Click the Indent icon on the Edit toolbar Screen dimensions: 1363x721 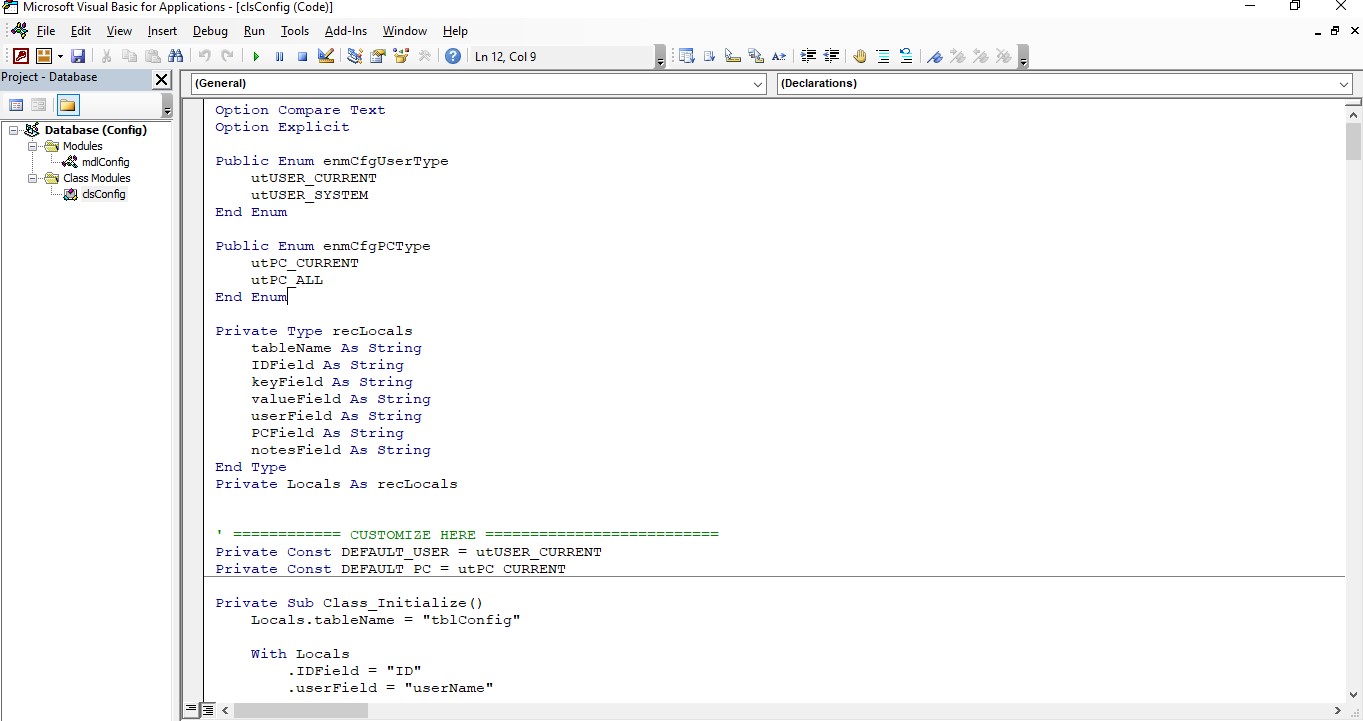coord(808,56)
